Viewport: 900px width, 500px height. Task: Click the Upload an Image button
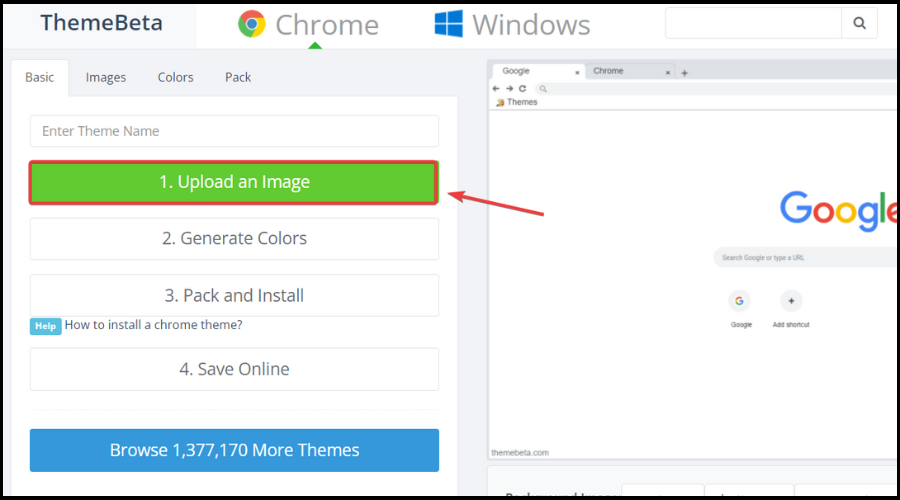click(x=234, y=182)
